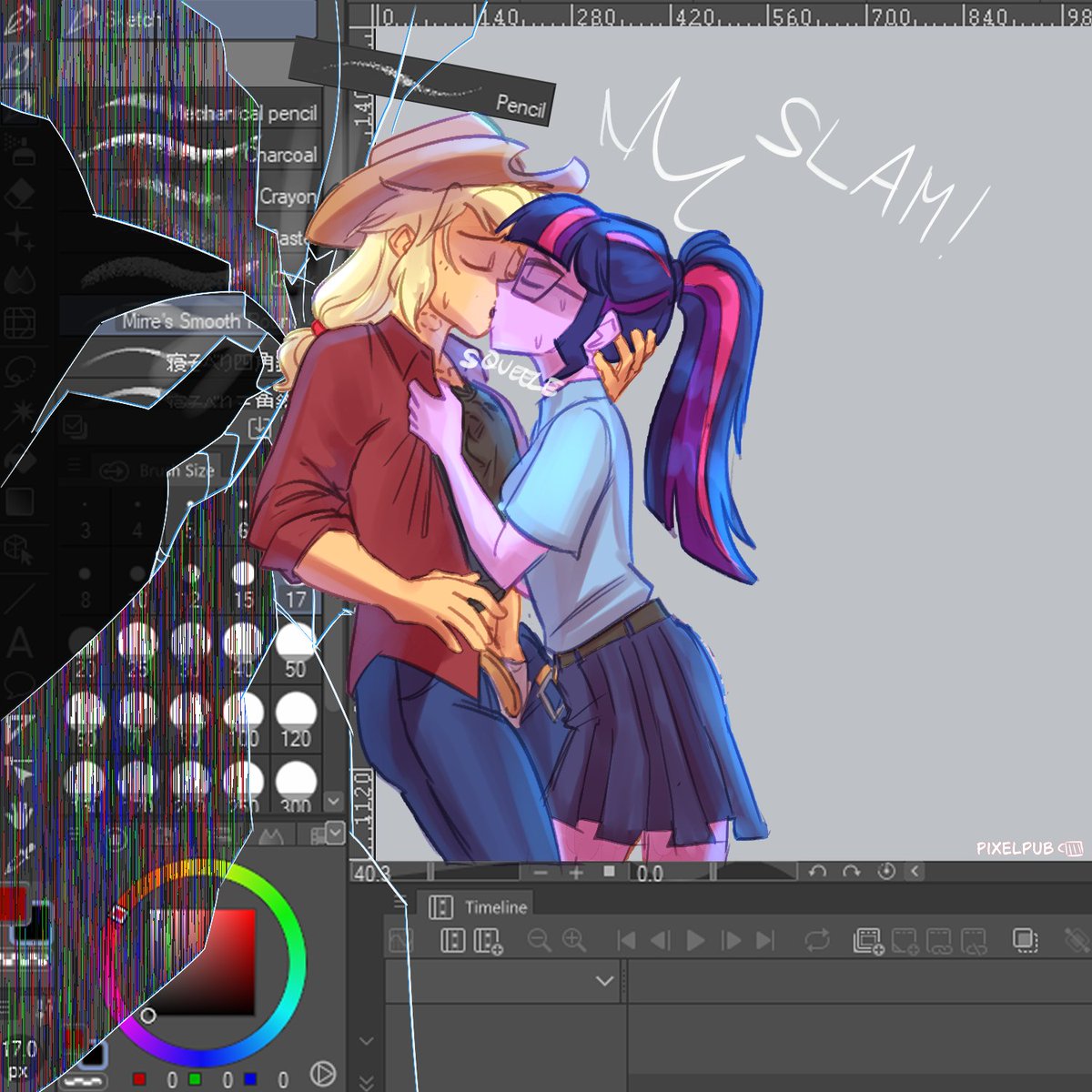Click the blue B channel indicator below wheel
This screenshot has height=1092, width=1092.
tap(250, 1079)
